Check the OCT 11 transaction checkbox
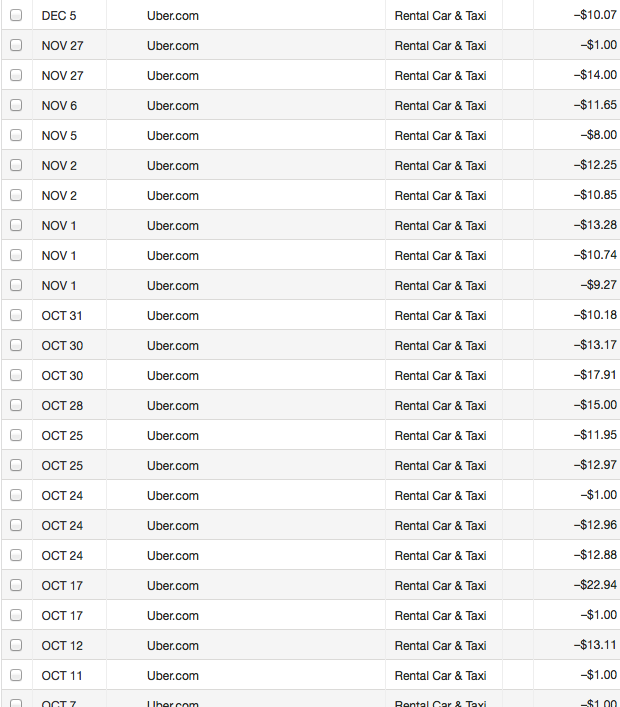 click(x=16, y=675)
